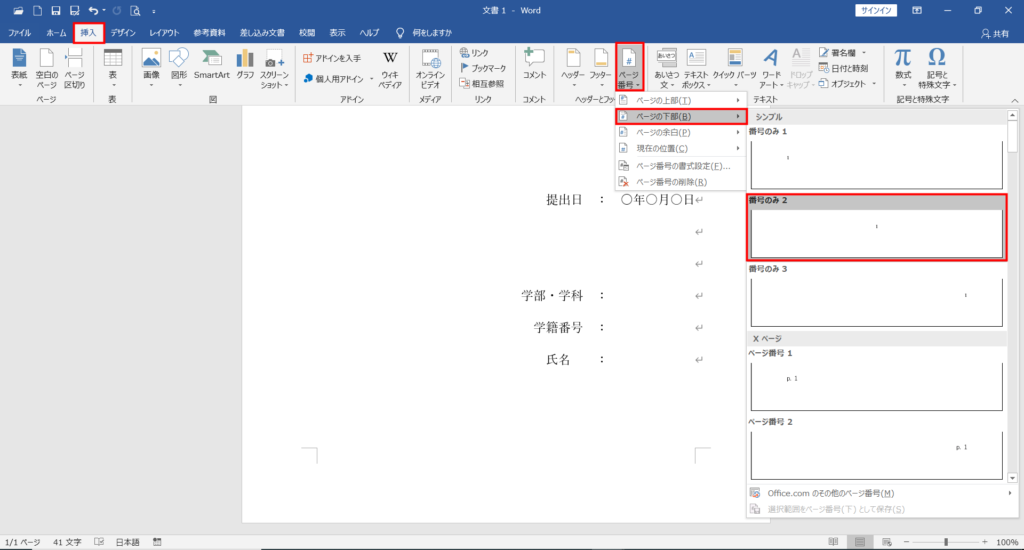Undo the last action
This screenshot has height=550, width=1024.
pos(93,10)
